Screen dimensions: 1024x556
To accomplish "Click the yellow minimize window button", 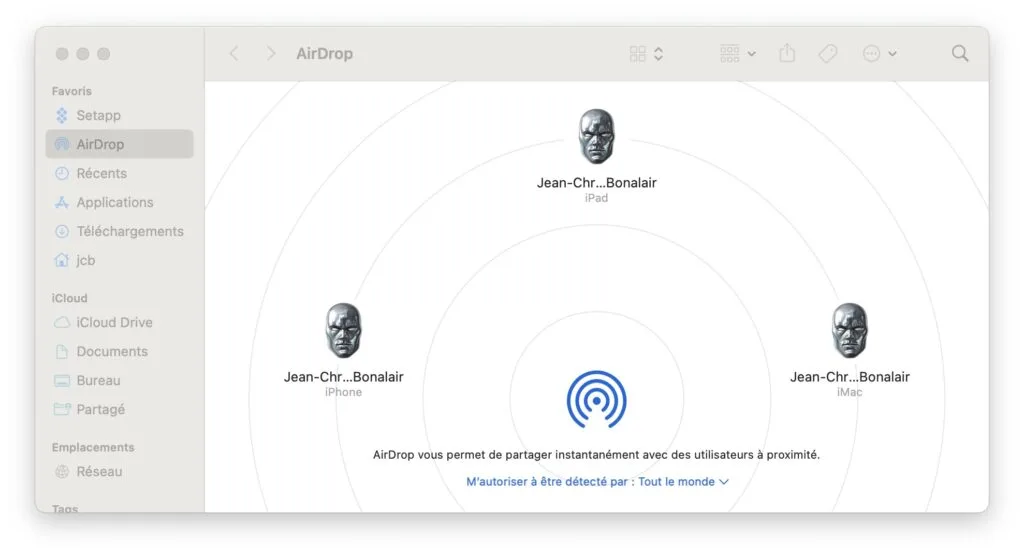I will pos(83,54).
